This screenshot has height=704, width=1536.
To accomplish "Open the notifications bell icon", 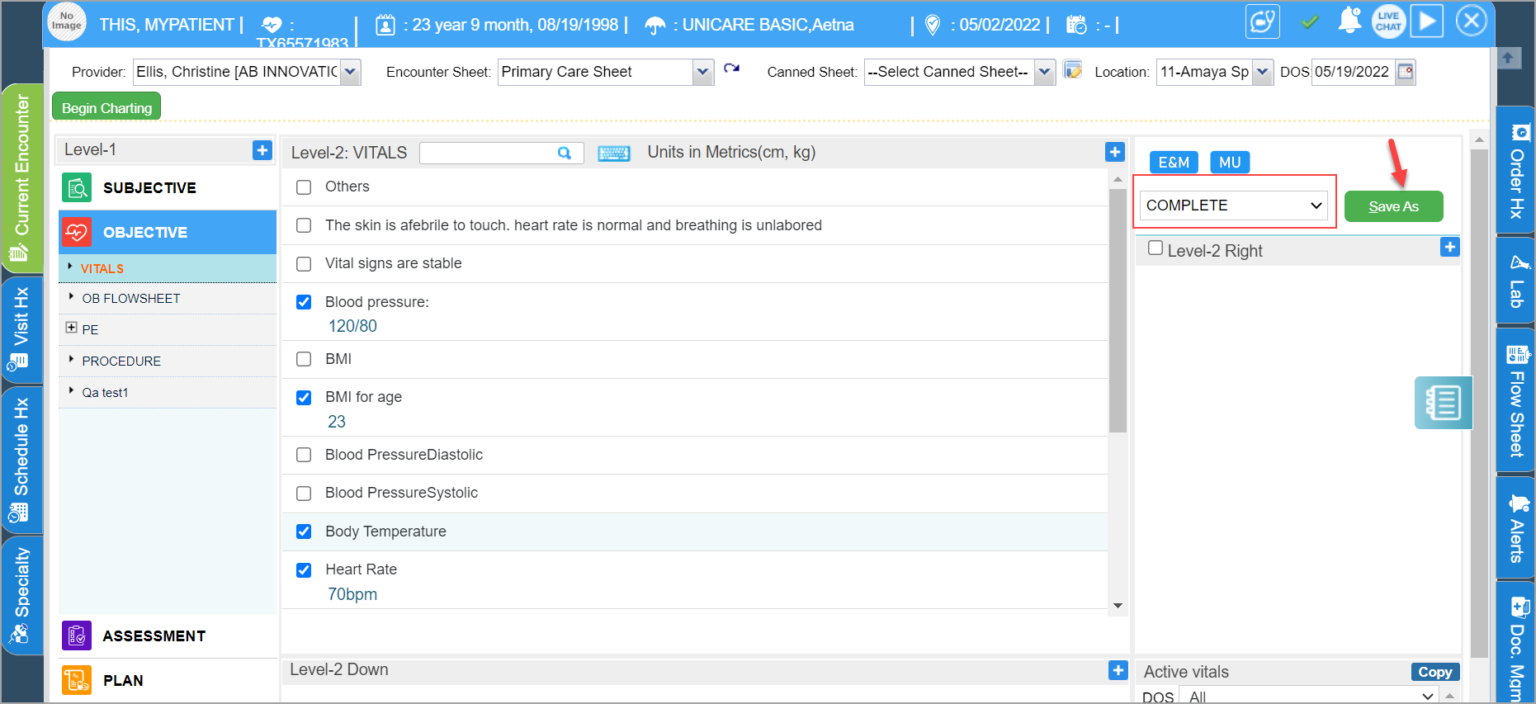I will tap(1350, 21).
